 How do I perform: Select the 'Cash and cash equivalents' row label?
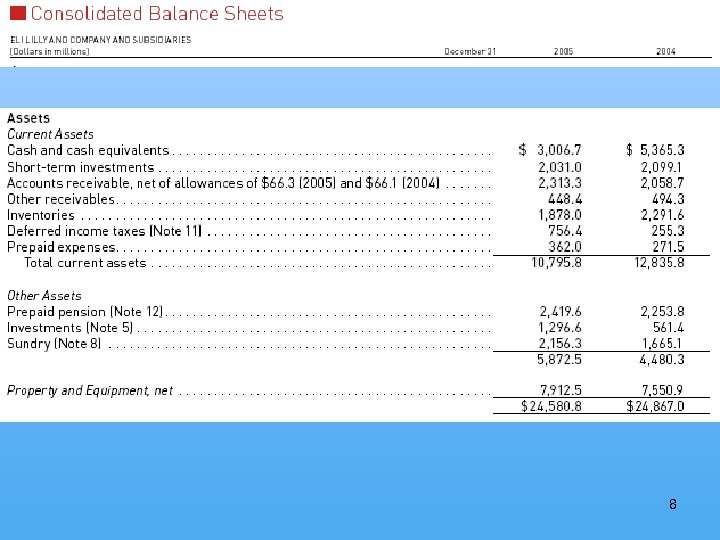pos(88,150)
